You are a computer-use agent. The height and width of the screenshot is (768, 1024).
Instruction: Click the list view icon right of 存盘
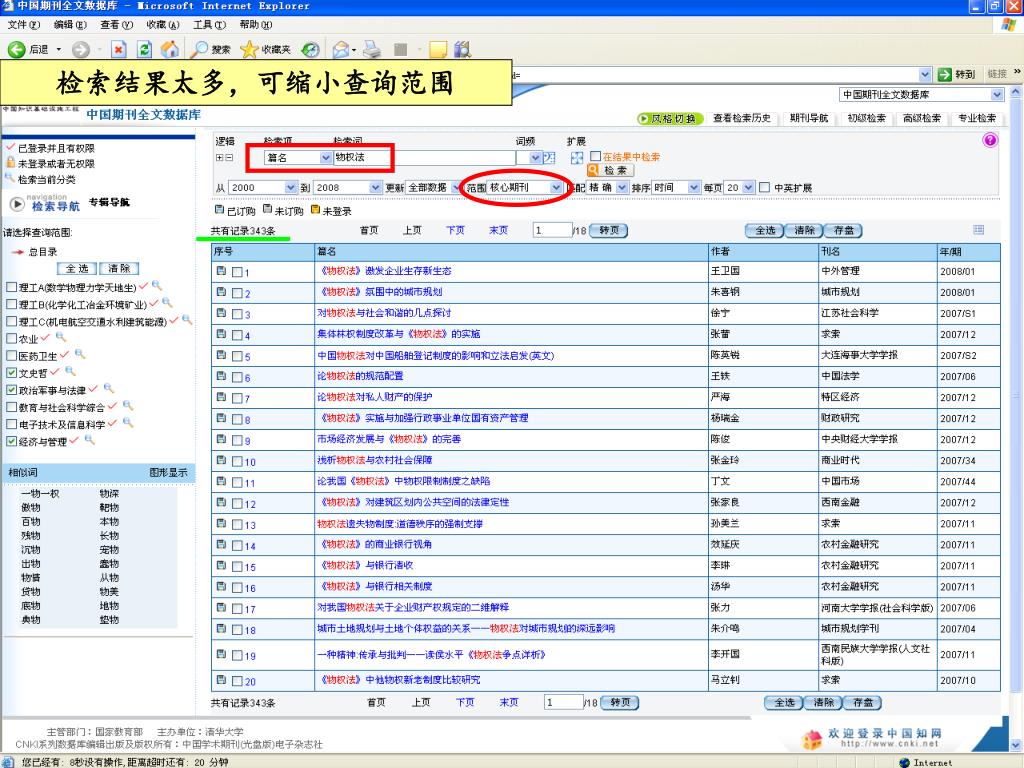point(978,229)
